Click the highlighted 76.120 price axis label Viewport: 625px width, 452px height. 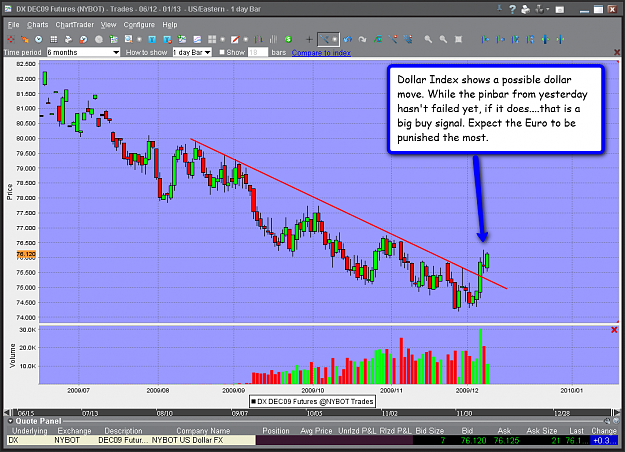click(26, 254)
